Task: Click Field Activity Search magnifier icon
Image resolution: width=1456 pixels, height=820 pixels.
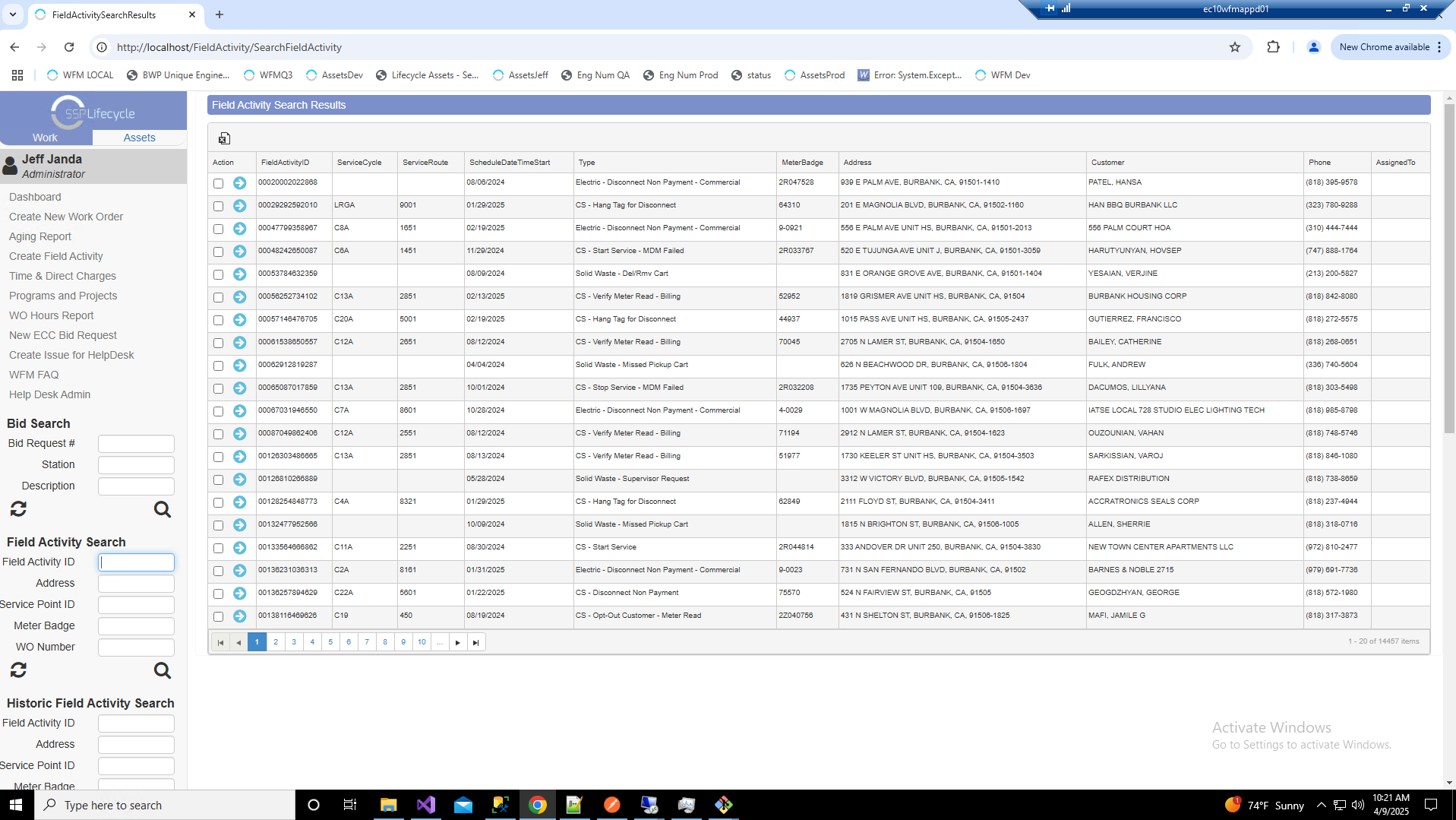Action: tap(163, 670)
